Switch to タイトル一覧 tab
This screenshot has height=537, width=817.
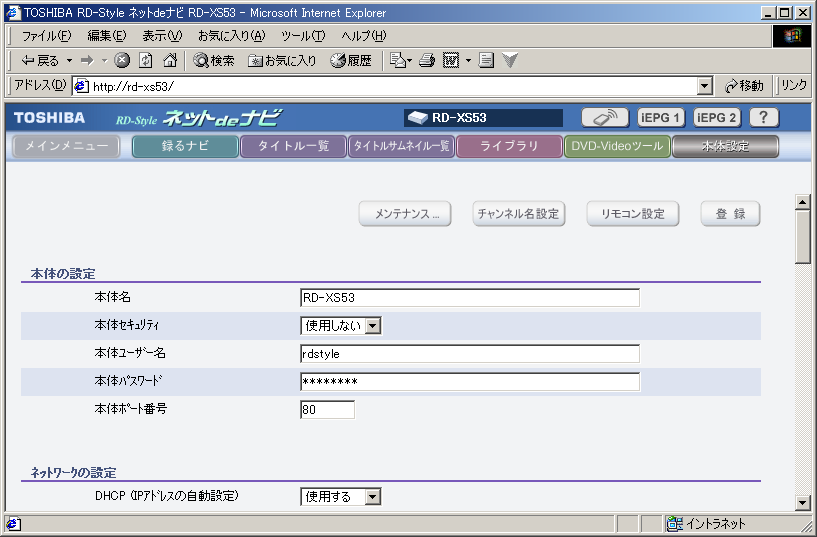[293, 146]
